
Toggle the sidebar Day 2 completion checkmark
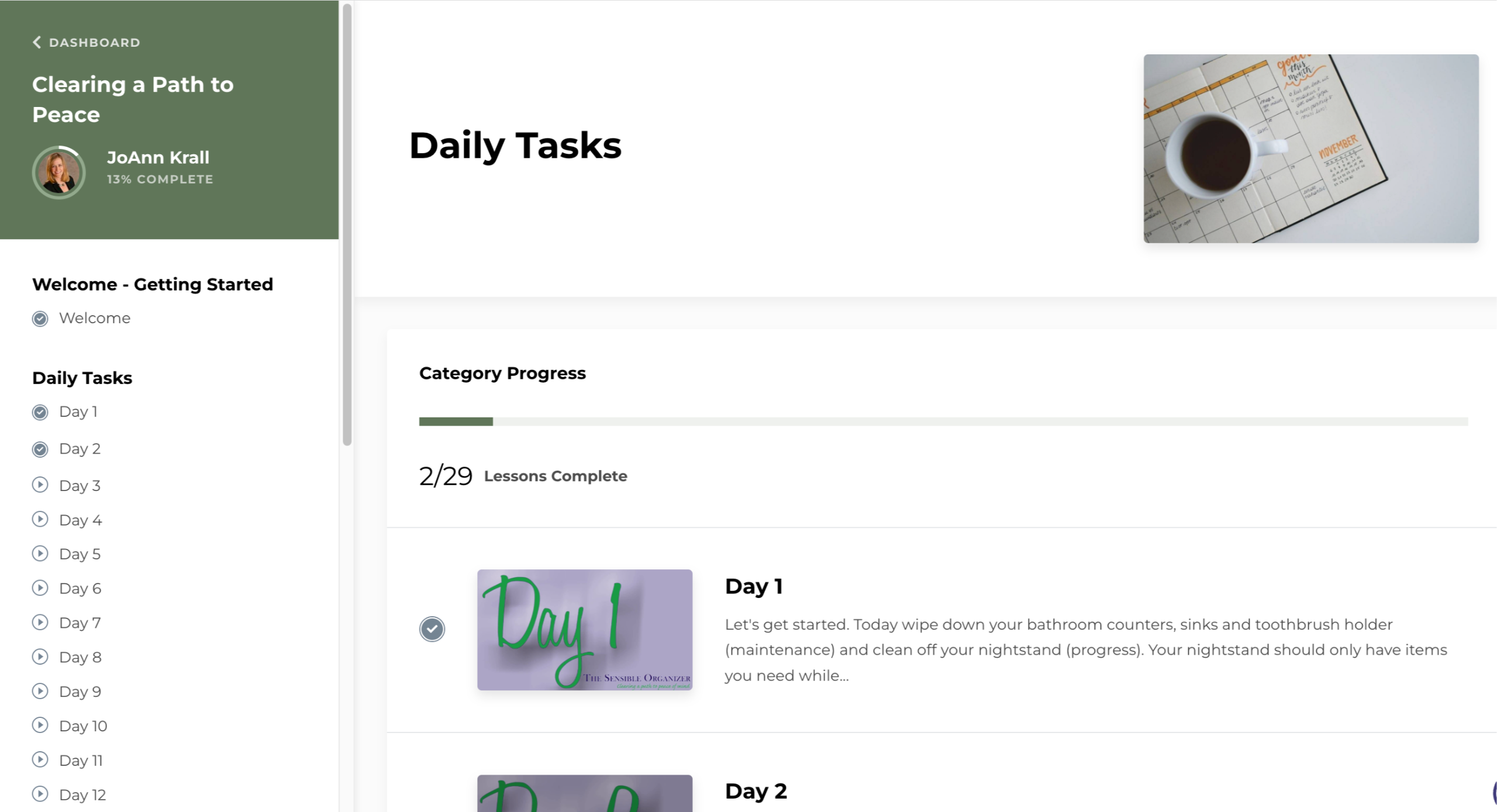[40, 449]
